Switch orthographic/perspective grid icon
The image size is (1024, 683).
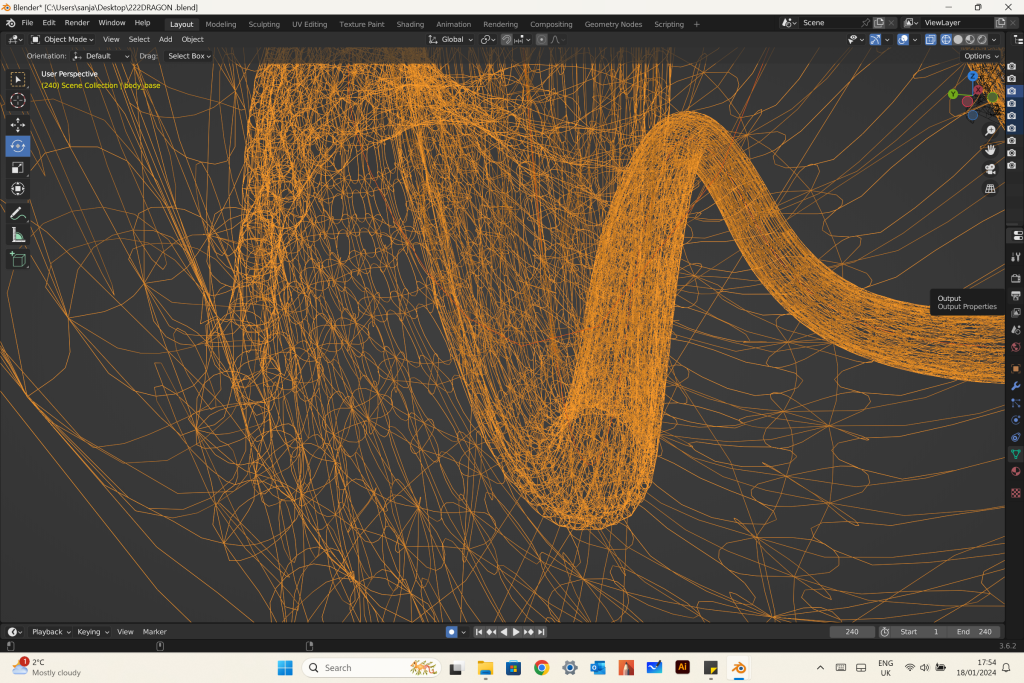click(990, 188)
